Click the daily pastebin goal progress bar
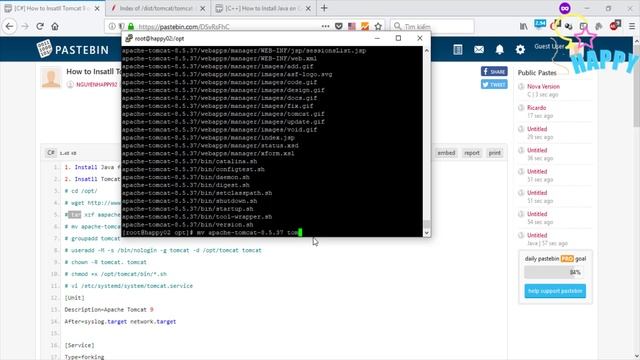The height and width of the screenshot is (360, 640). tap(555, 272)
